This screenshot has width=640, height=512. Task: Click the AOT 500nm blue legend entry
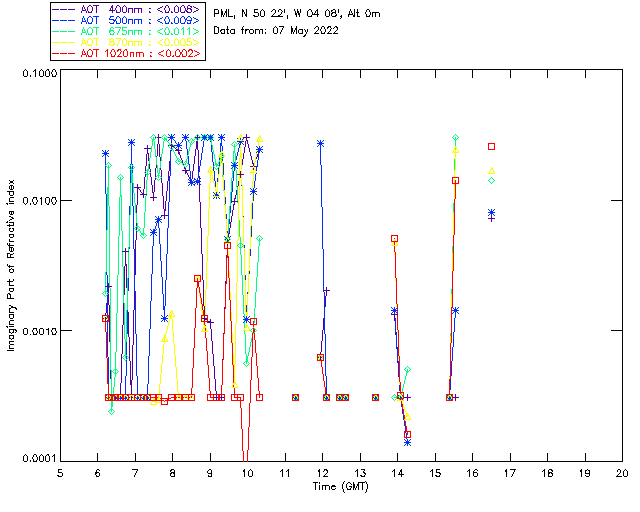[x=127, y=20]
